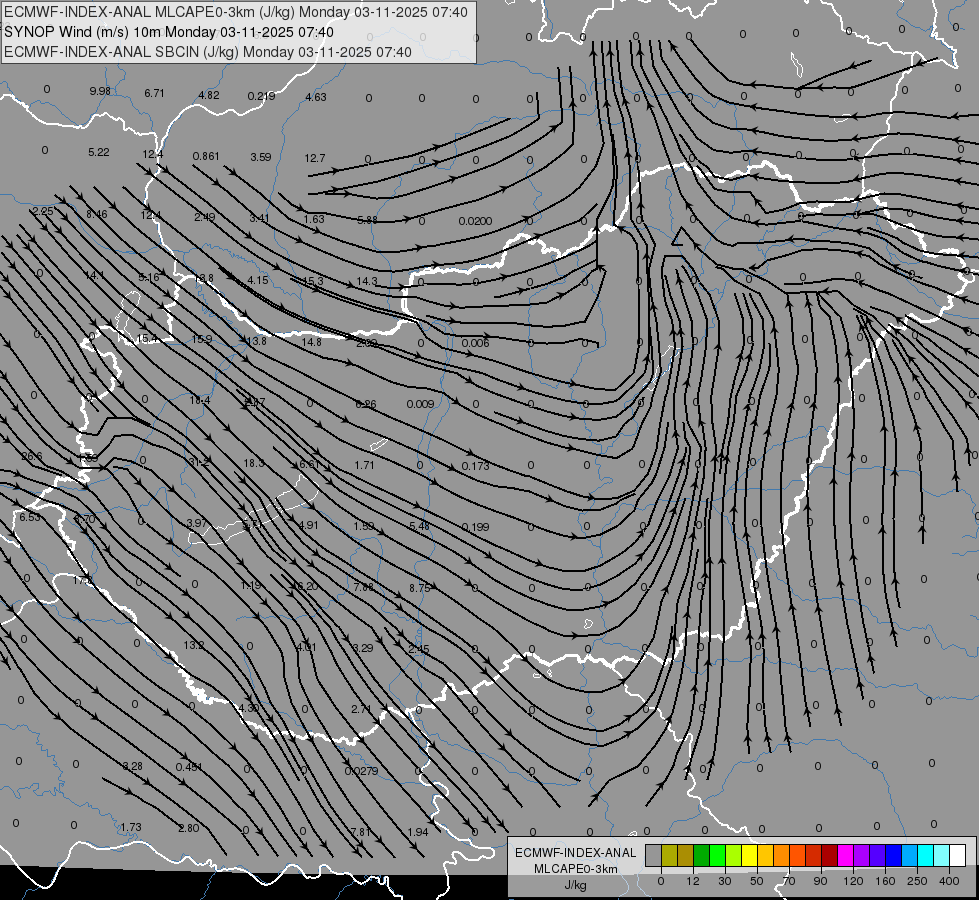Click the map value '4.82'
Image resolution: width=979 pixels, height=900 pixels.
coord(209,95)
